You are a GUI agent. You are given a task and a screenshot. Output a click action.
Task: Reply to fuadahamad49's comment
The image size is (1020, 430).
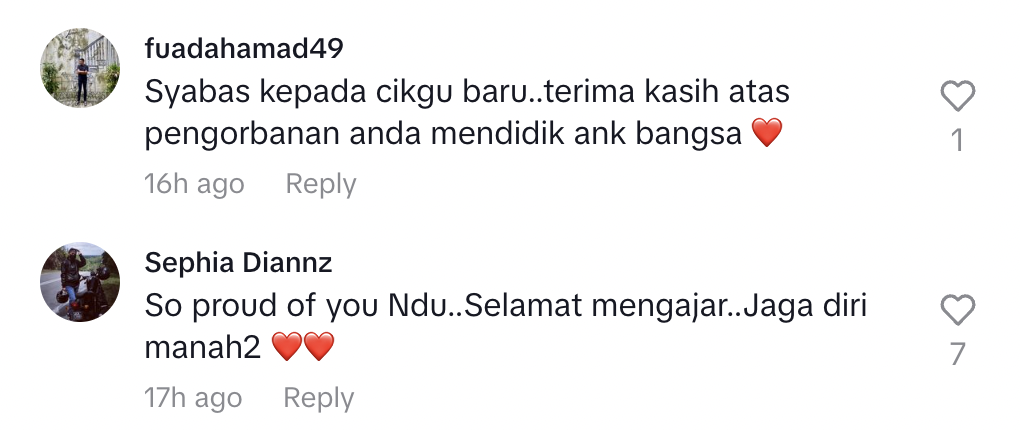click(x=321, y=184)
